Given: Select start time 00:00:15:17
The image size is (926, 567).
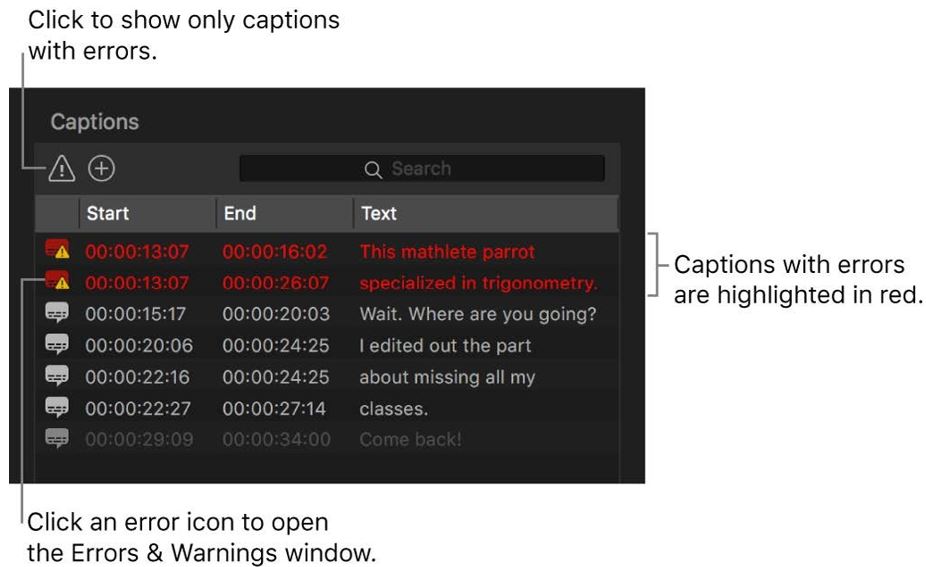Looking at the screenshot, I should pyautogui.click(x=136, y=315).
